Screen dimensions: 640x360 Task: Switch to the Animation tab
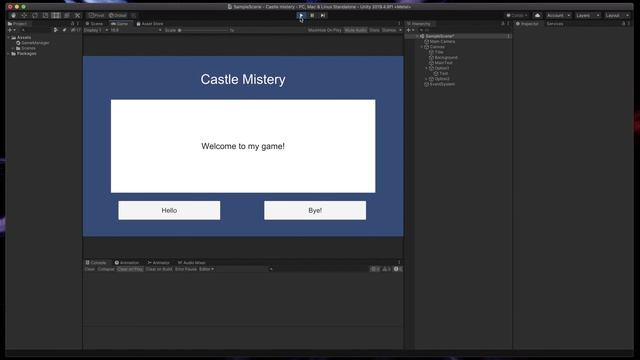click(127, 262)
